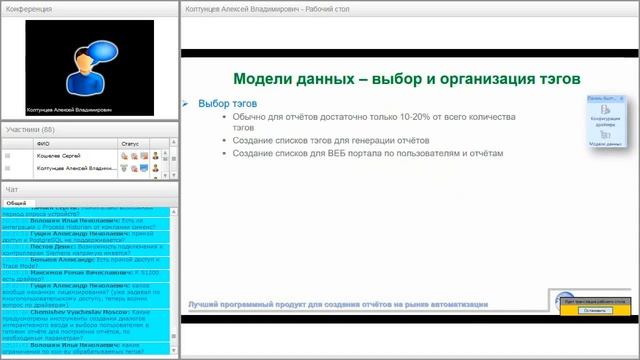
Task: Click bullet text Создание списков тэгов для генерации отчётов
Action: (331, 140)
